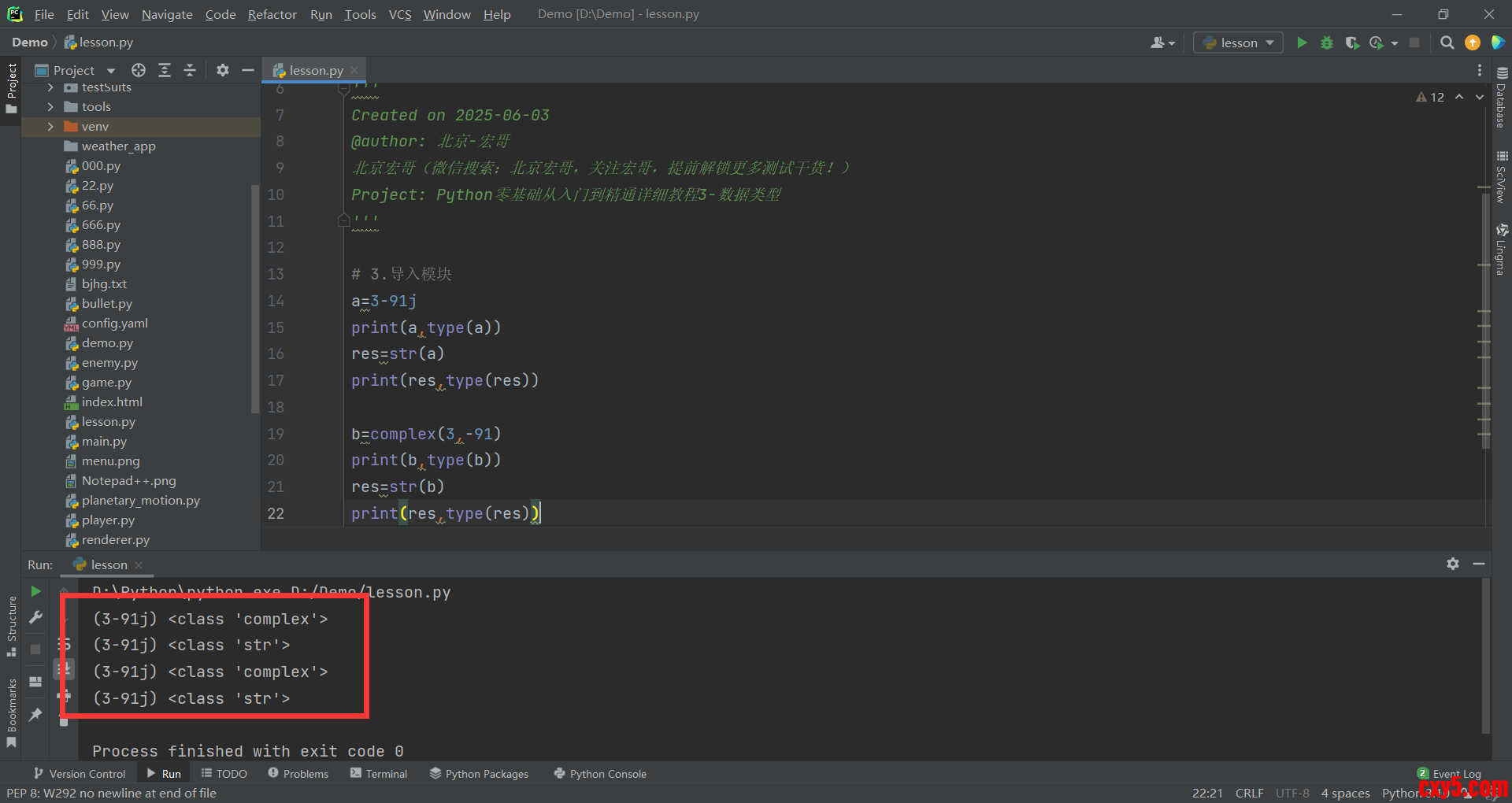The image size is (1512, 803).
Task: Click the Event Log button
Action: pos(1449,773)
